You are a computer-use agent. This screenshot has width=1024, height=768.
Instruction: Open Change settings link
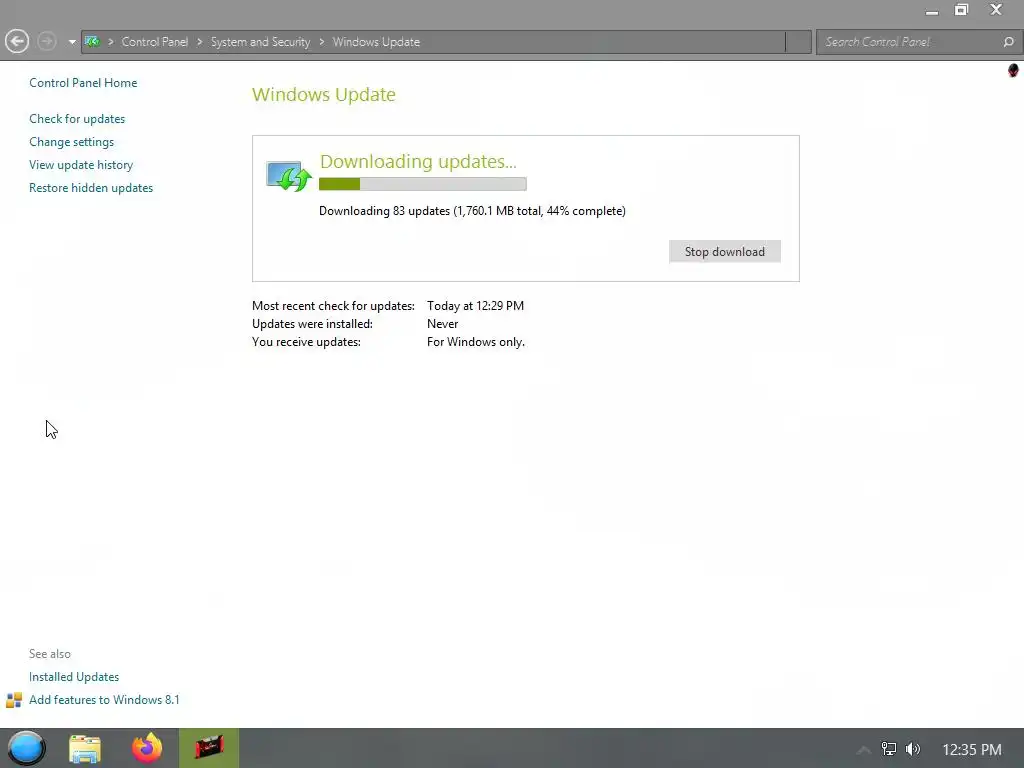click(x=71, y=142)
